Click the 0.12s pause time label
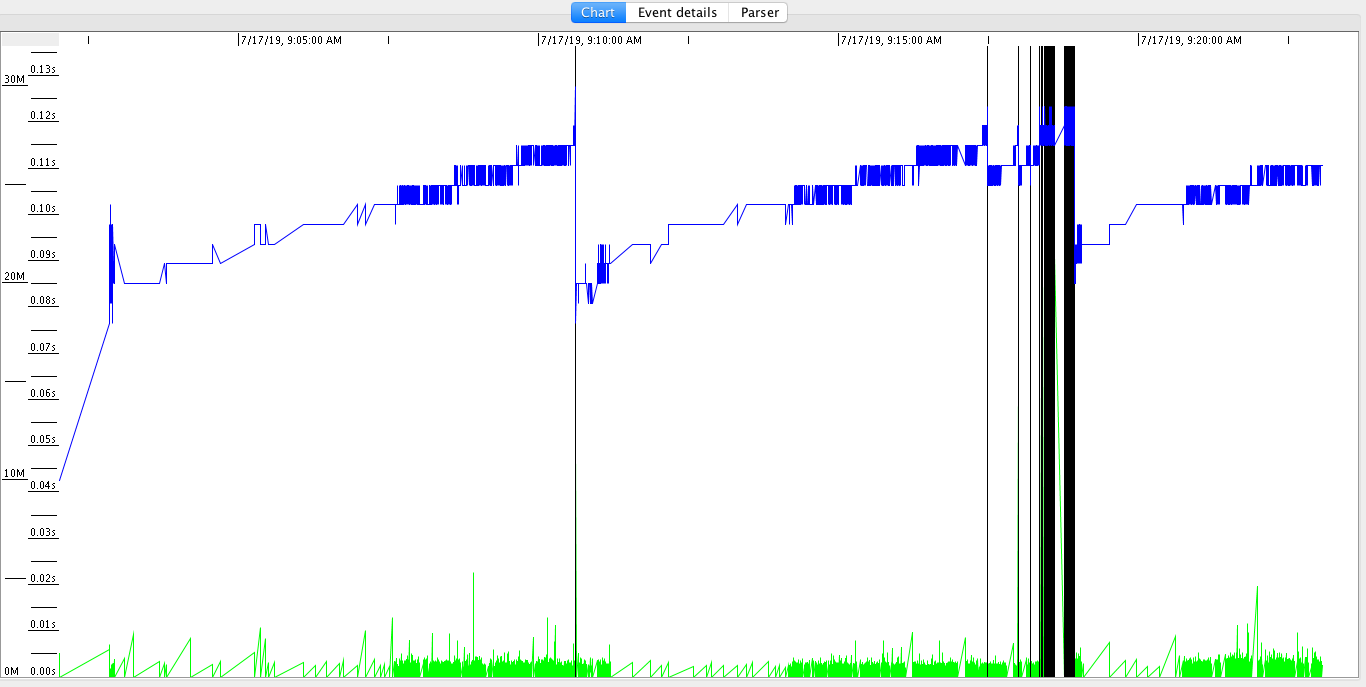Viewport: 1366px width, 687px height. pos(43,115)
